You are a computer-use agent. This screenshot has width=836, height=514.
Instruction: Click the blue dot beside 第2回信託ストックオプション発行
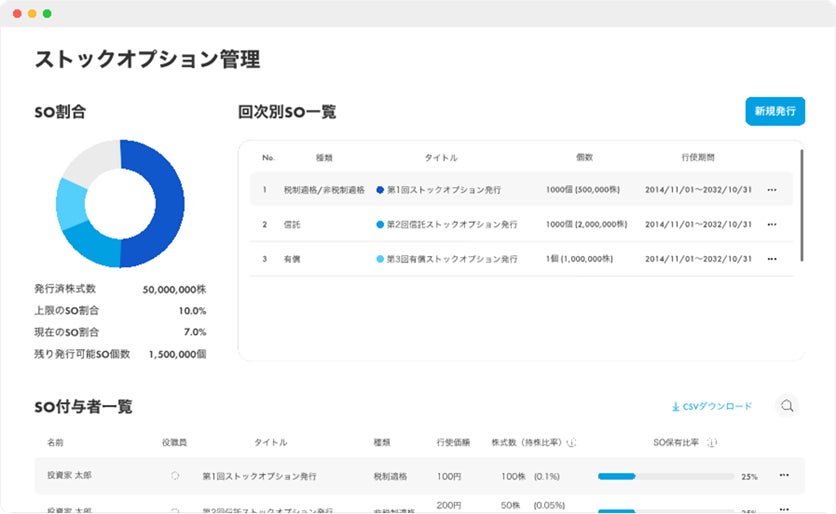tap(380, 224)
